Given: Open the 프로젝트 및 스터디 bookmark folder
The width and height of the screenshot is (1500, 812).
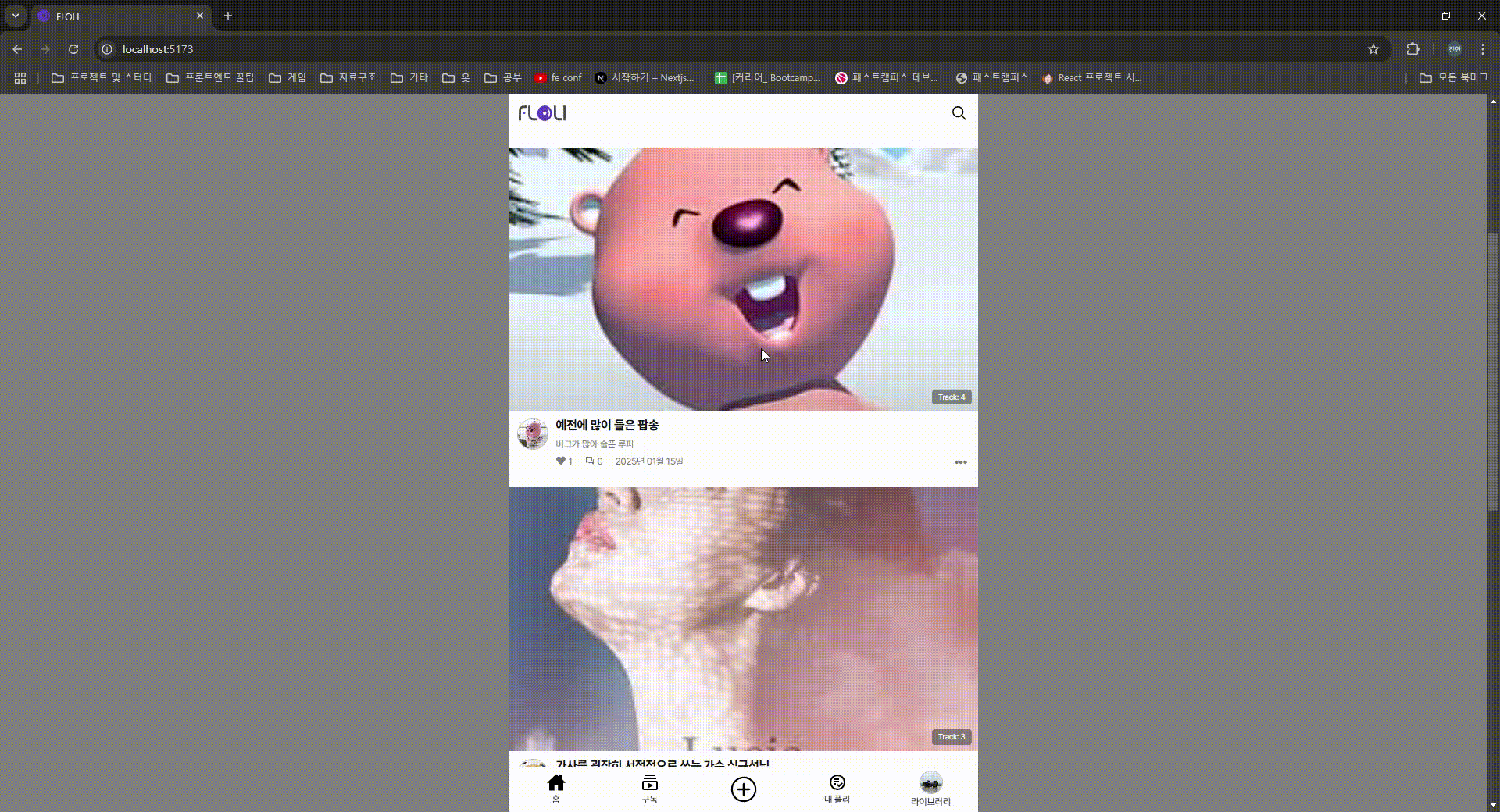Looking at the screenshot, I should pos(102,78).
